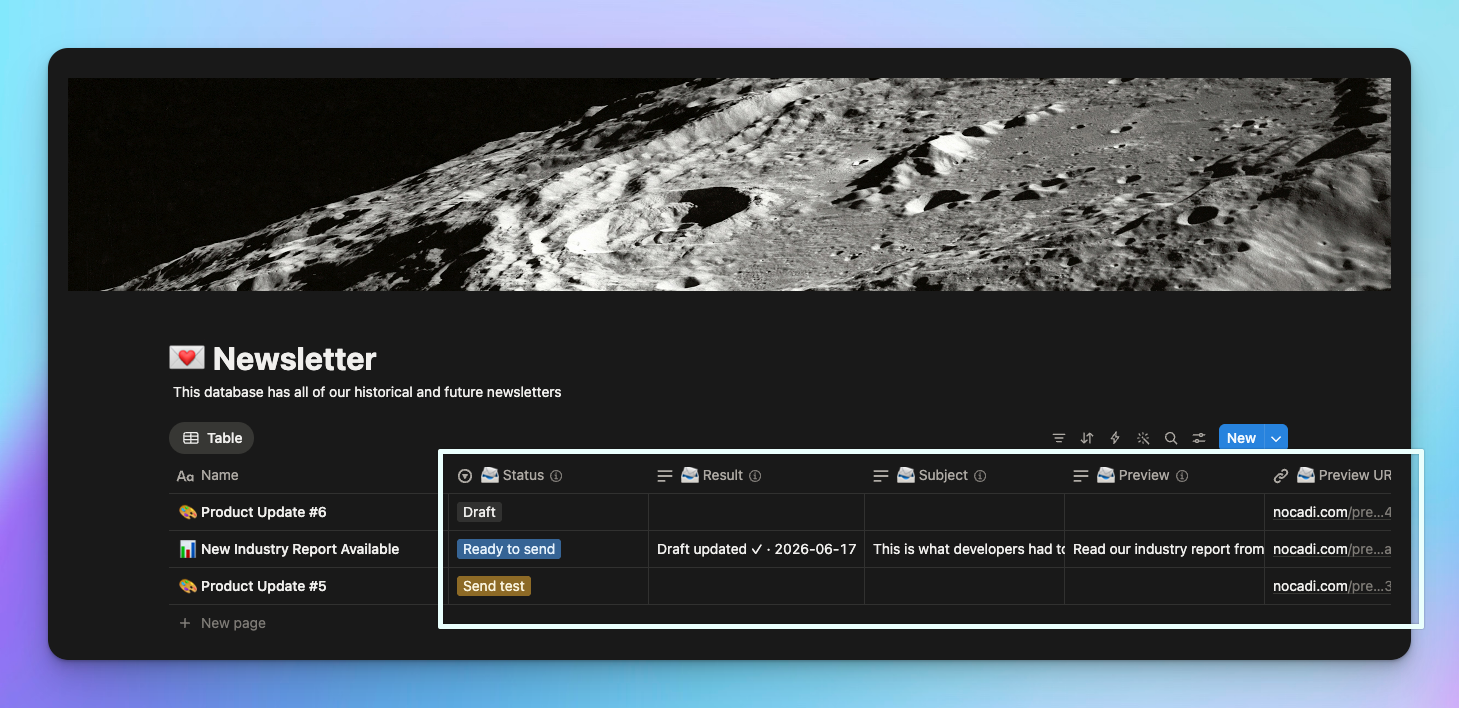Click the moon surface cover image

pyautogui.click(x=729, y=184)
